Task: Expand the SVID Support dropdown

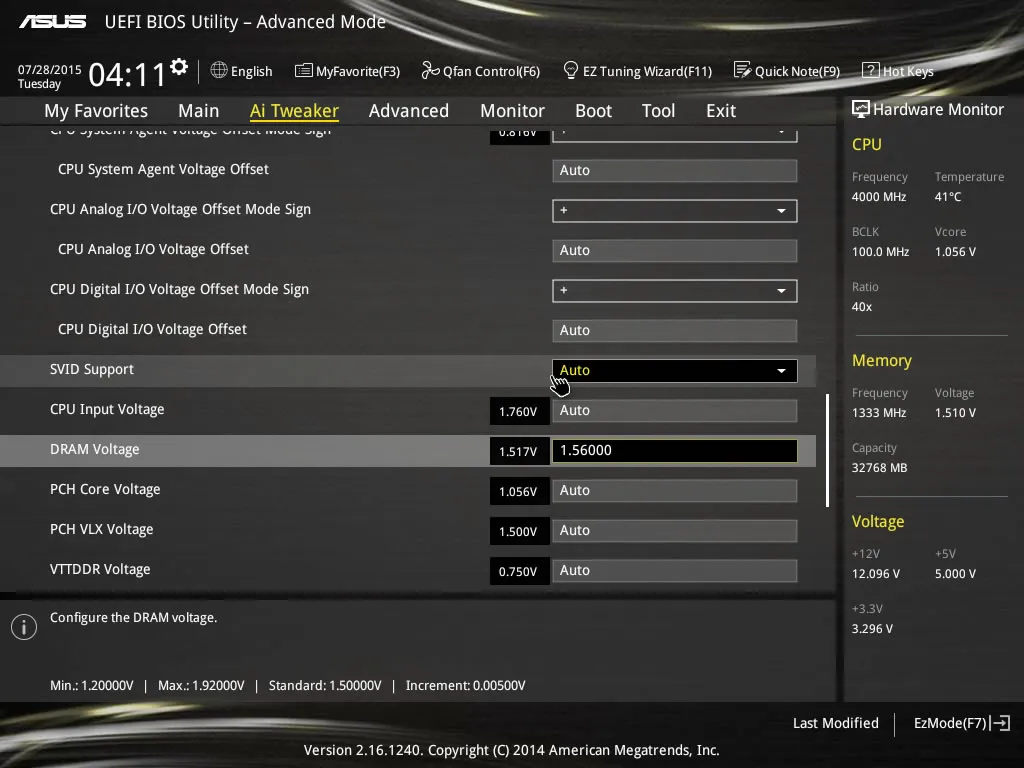Action: 675,370
